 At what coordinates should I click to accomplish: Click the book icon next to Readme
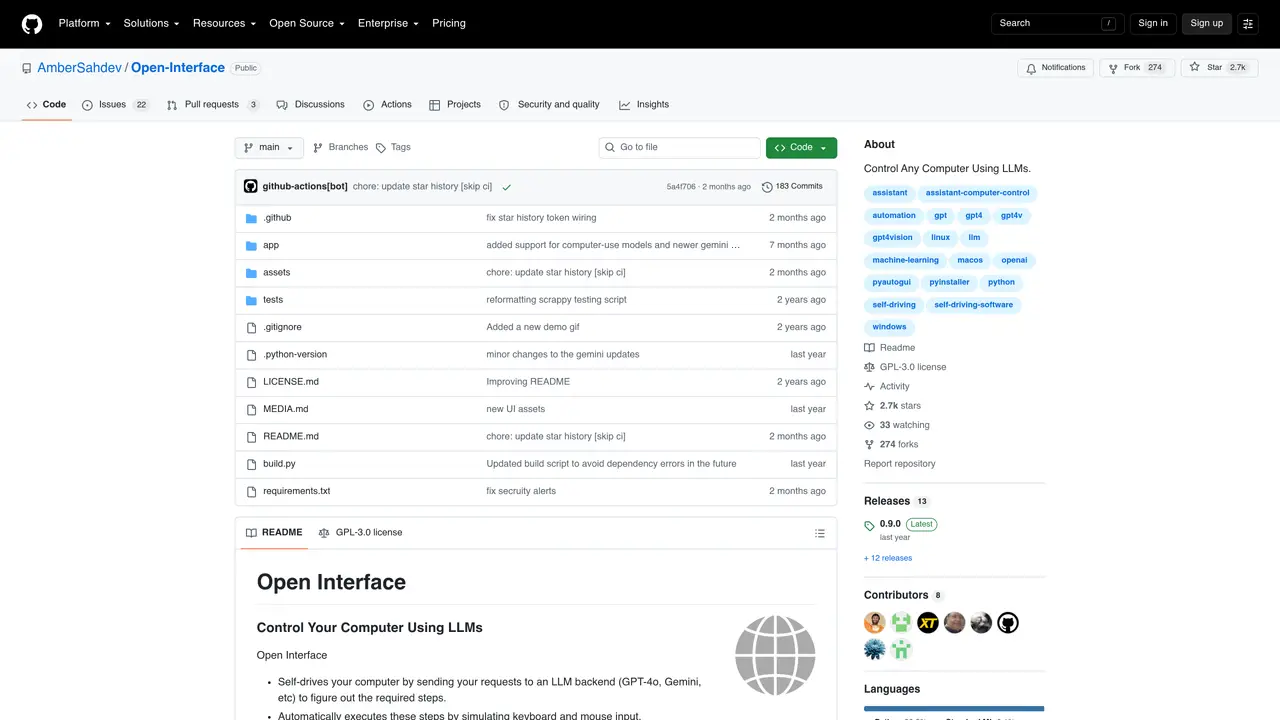point(869,348)
